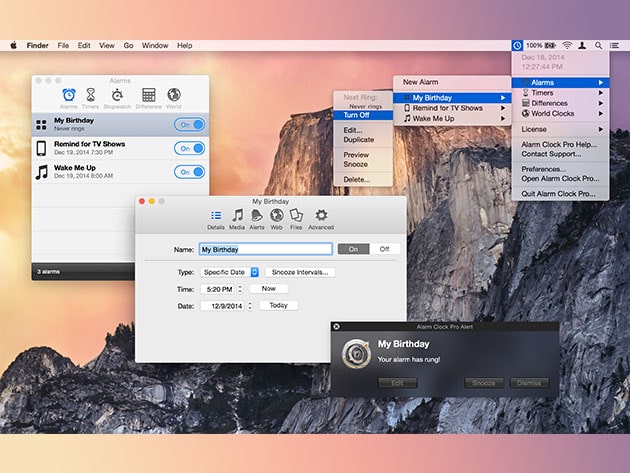Viewport: 630px width, 473px height.
Task: Click the music note icon for Wake Me Up
Action: 41,172
